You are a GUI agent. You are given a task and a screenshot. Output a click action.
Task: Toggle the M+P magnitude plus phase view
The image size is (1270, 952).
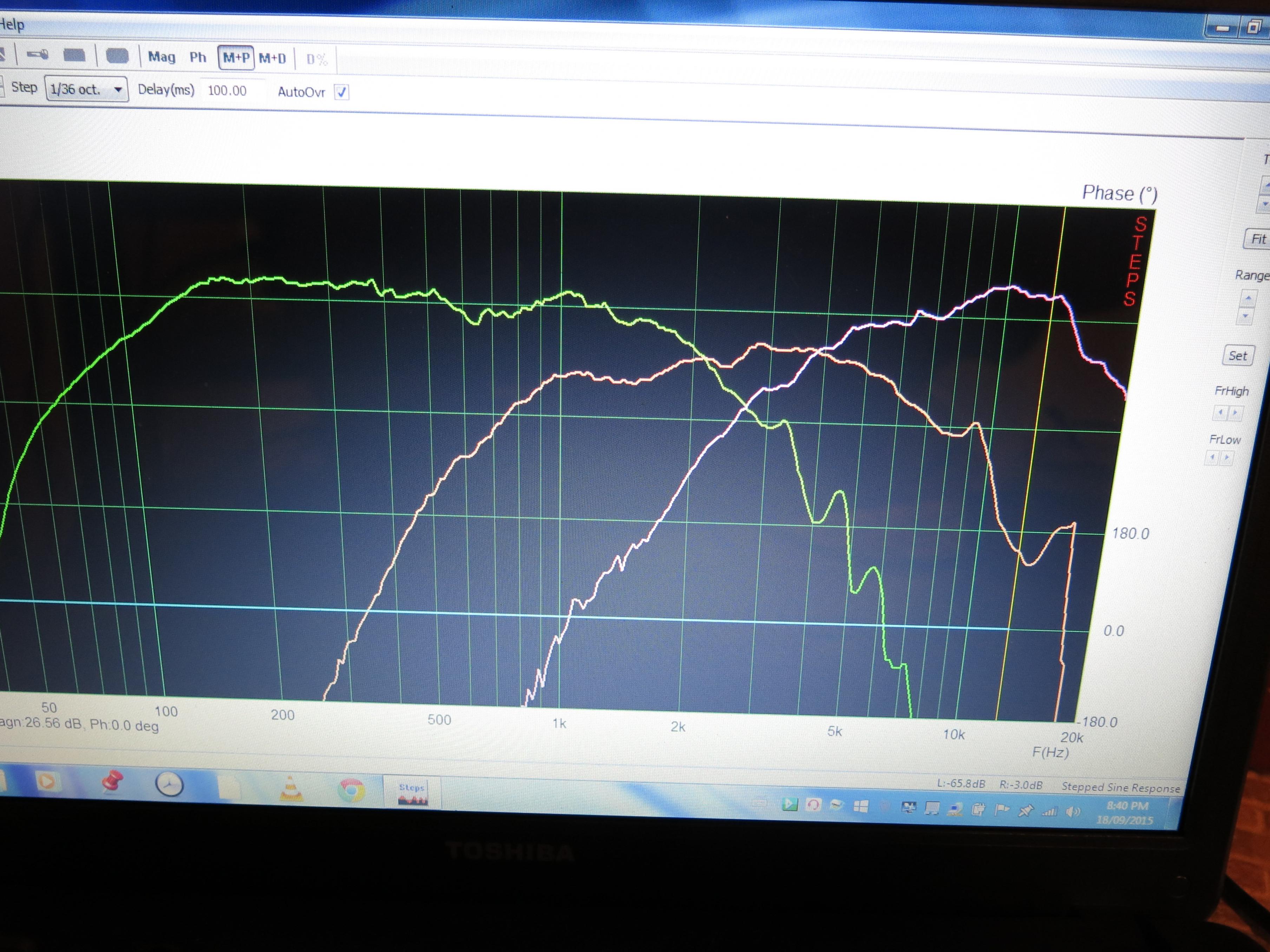(x=236, y=58)
